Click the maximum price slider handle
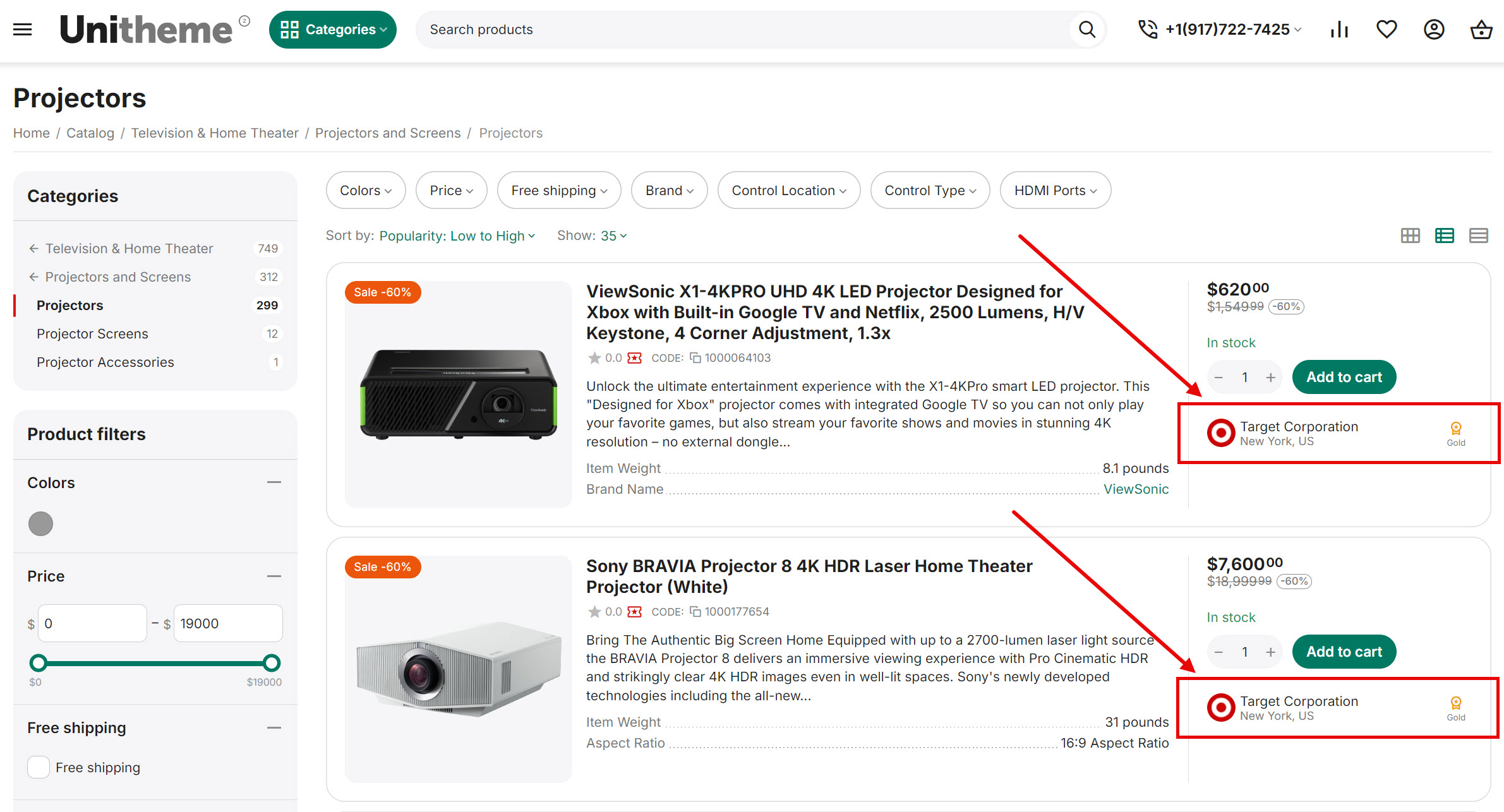1504x812 pixels. pos(272,662)
